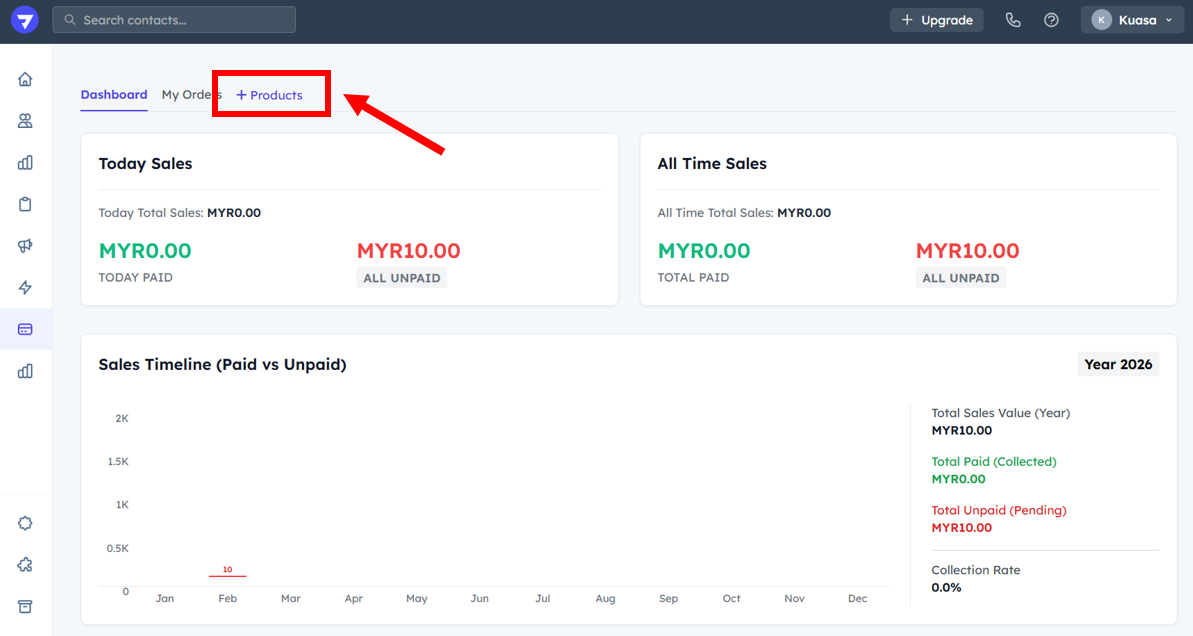This screenshot has height=636, width=1193.
Task: Focus the Search contacts input field
Action: tap(174, 20)
